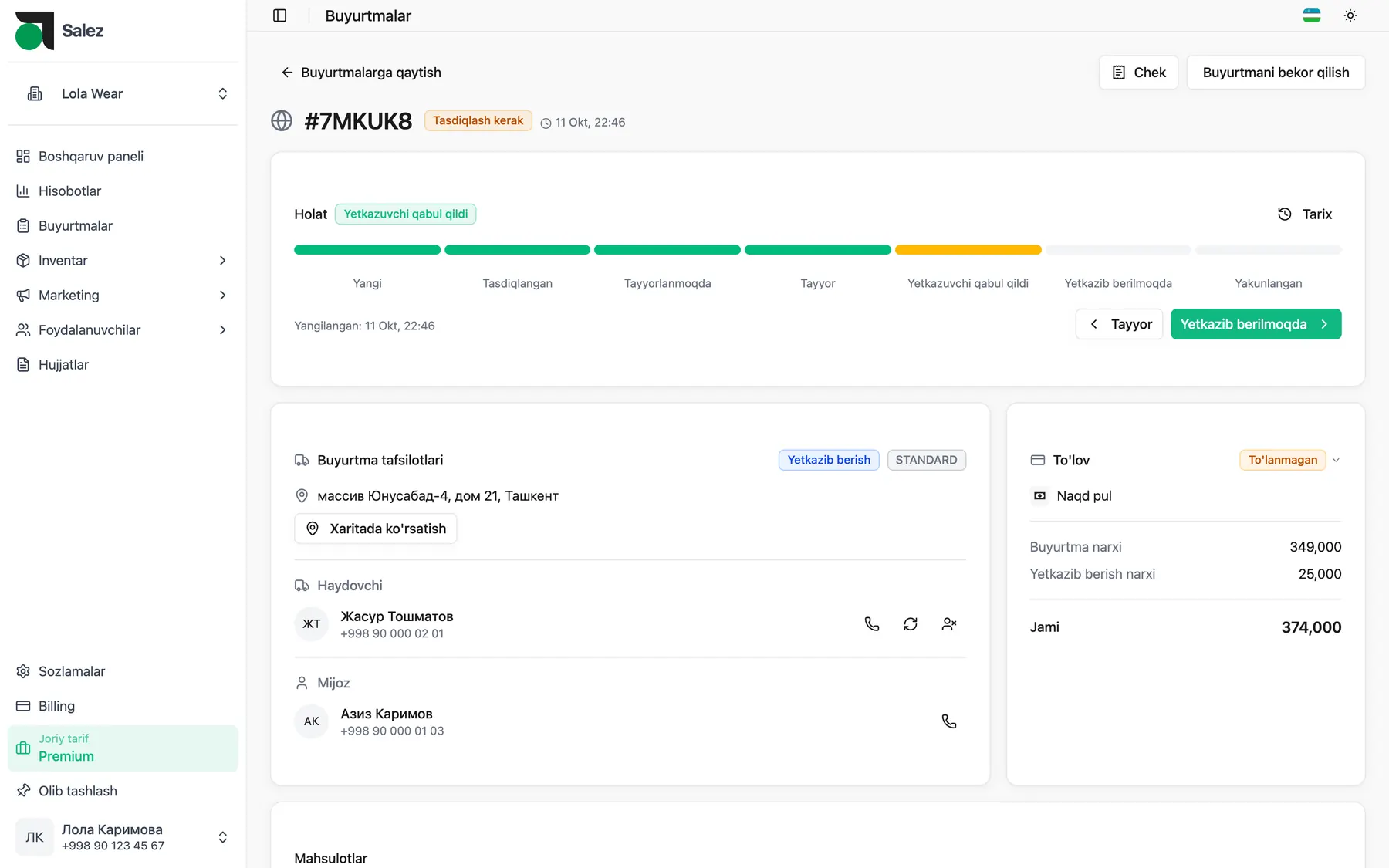
Task: Click Buyurtmani bekor qilish button
Action: [1276, 73]
